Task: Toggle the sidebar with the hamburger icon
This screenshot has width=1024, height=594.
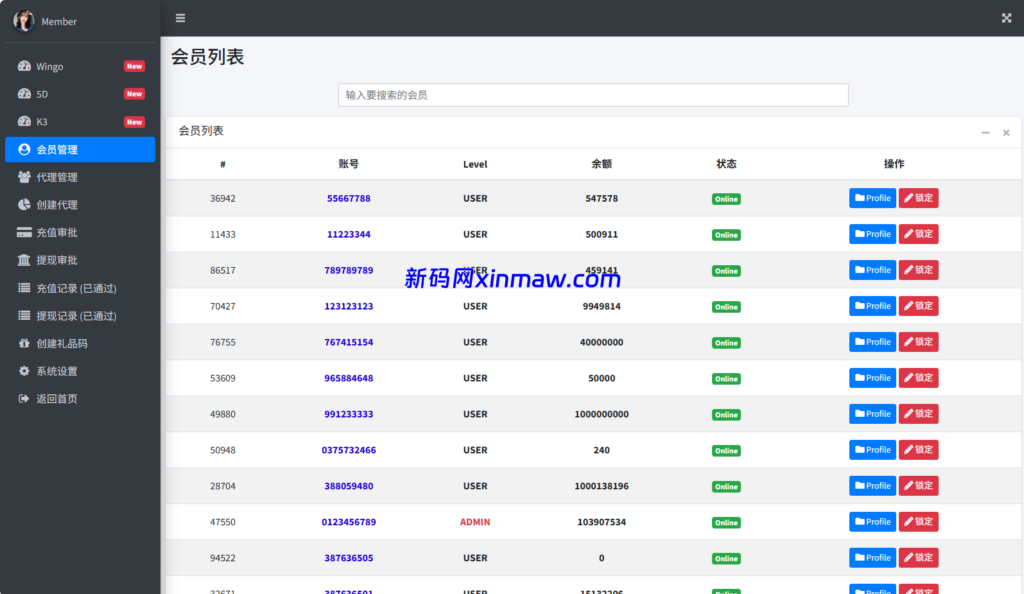Action: pos(180,17)
